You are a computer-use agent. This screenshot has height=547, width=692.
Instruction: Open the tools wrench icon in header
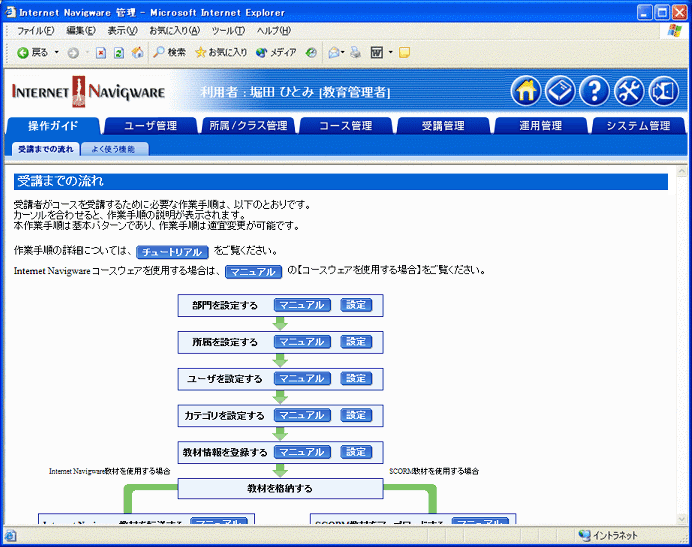pyautogui.click(x=629, y=91)
